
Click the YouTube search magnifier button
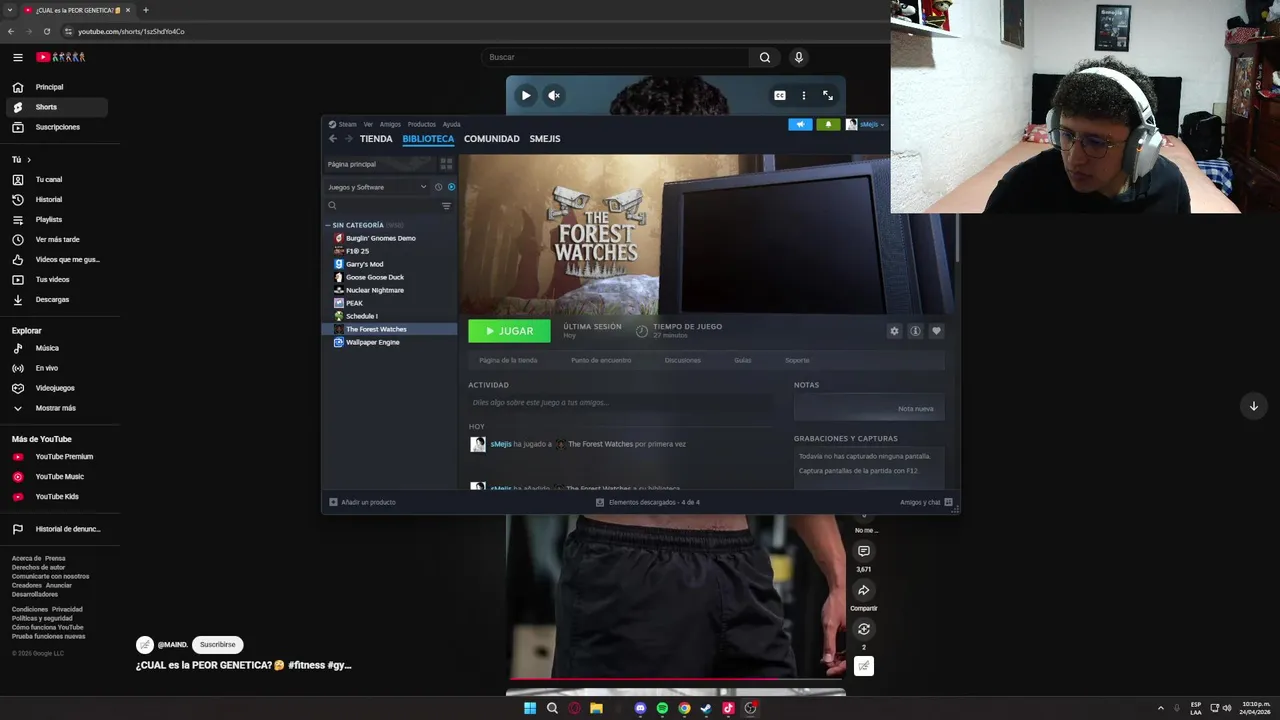point(765,57)
